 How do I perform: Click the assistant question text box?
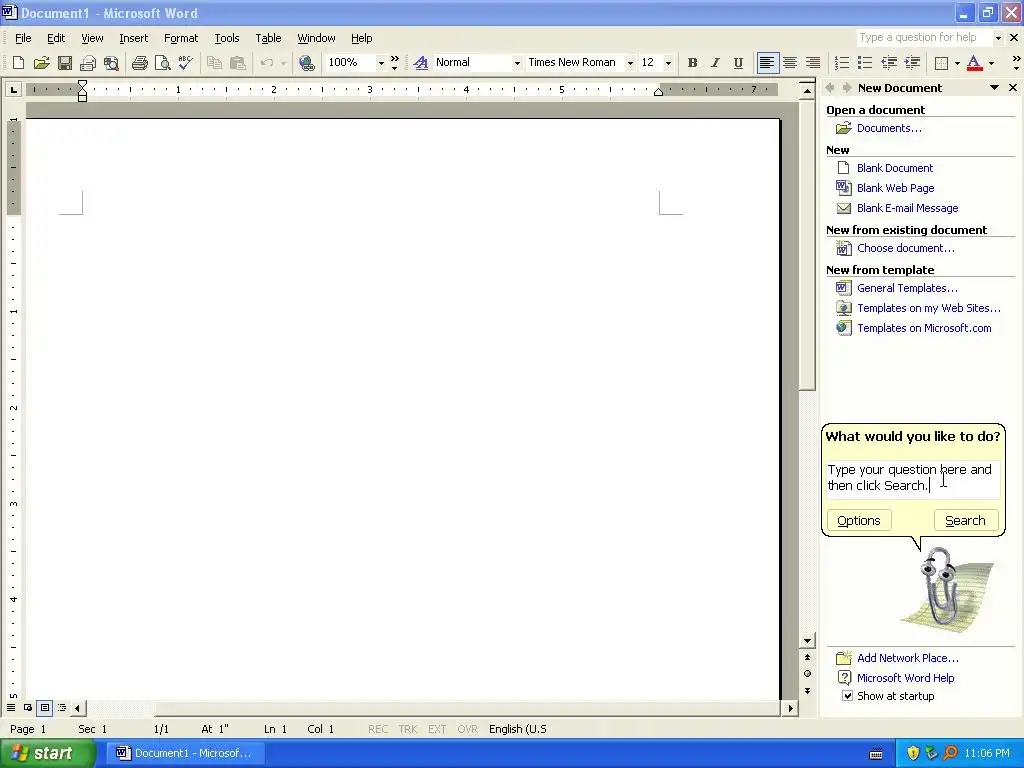pos(912,478)
